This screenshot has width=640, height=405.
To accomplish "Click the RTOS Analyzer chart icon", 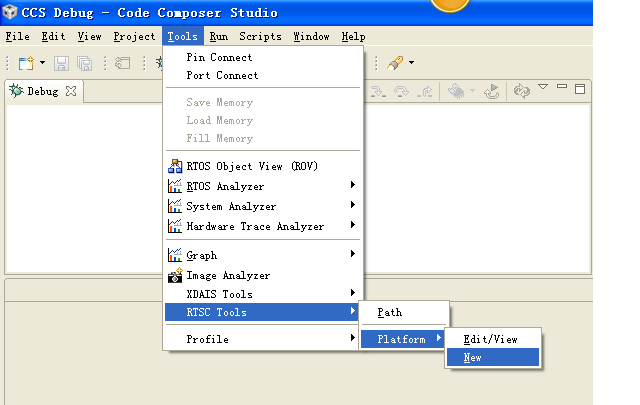I will pyautogui.click(x=175, y=186).
